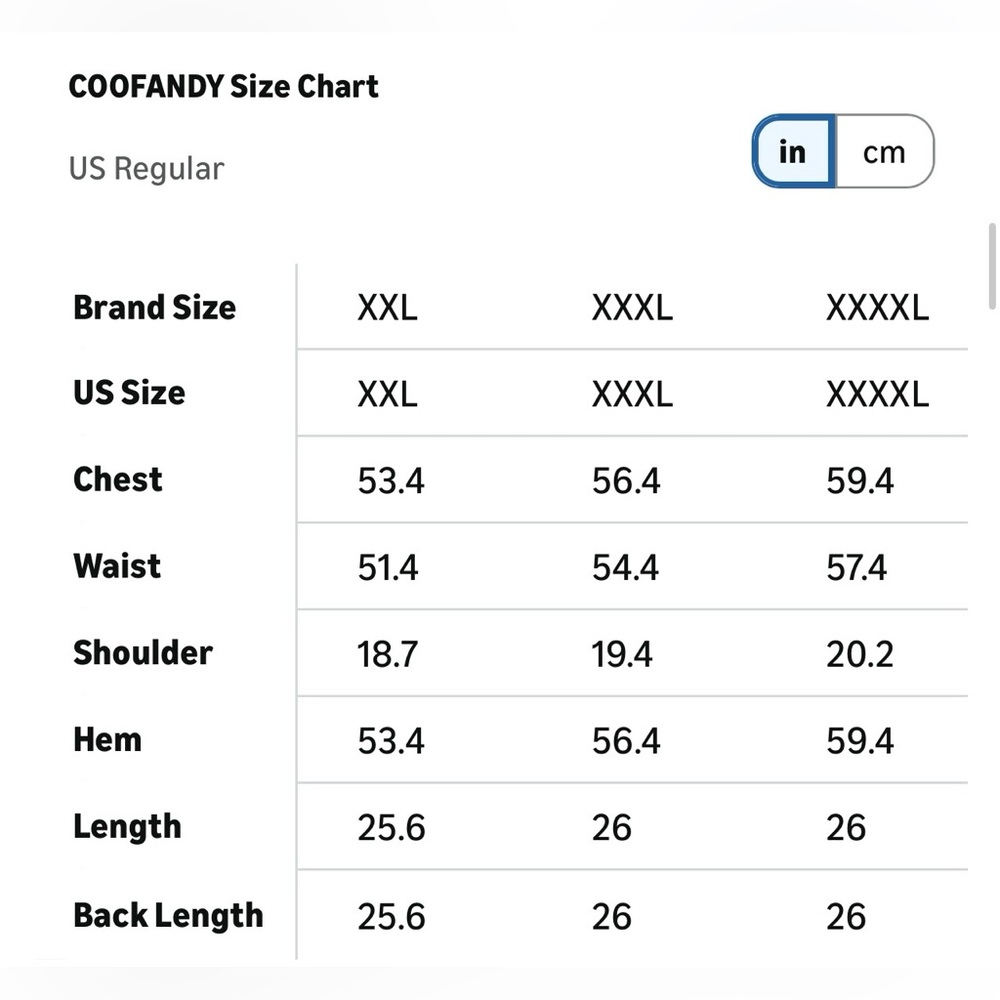Image resolution: width=1000 pixels, height=1000 pixels.
Task: Select the inches 'in' unit option
Action: click(793, 152)
